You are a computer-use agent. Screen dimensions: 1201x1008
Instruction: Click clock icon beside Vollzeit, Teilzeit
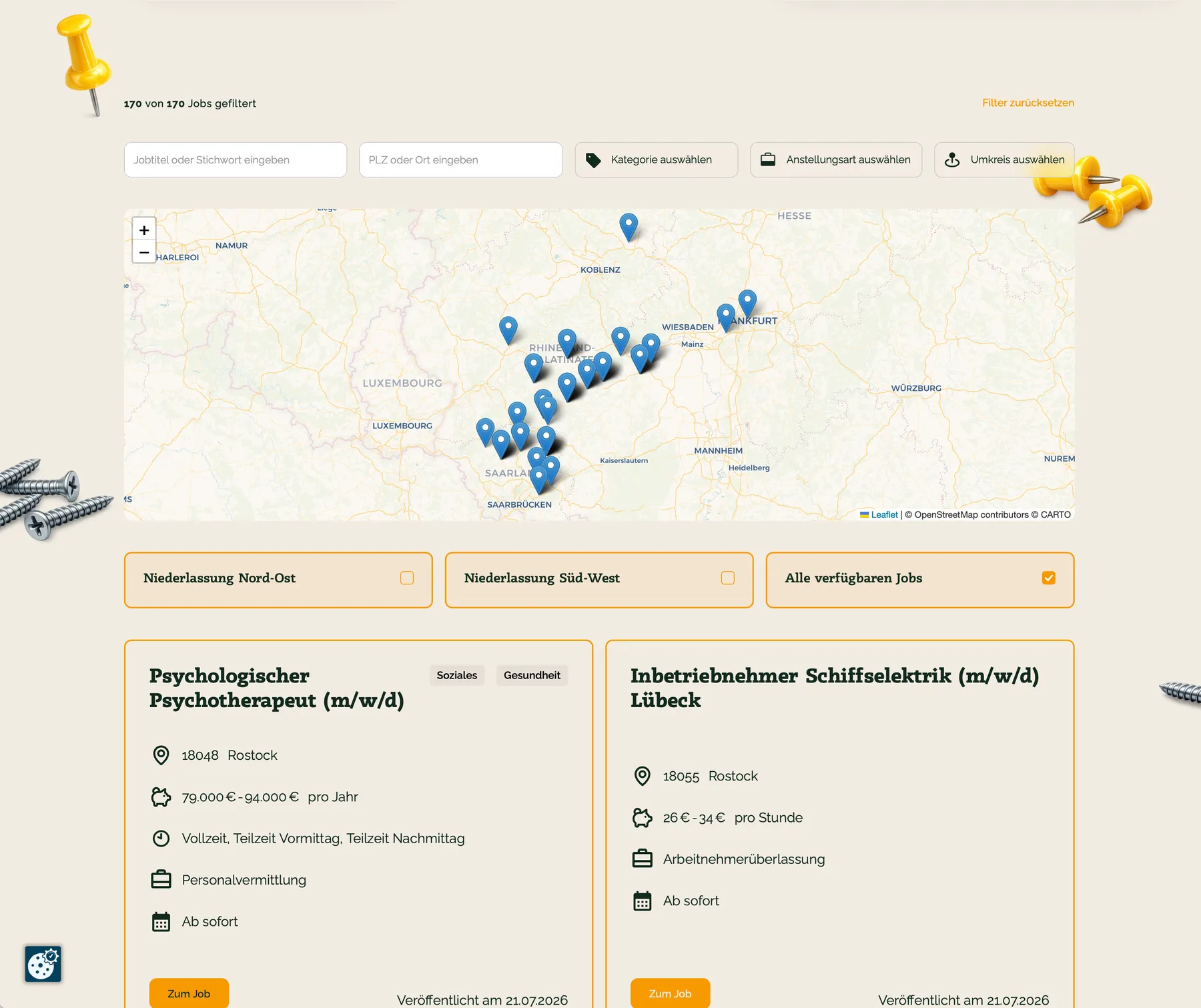[x=161, y=839]
